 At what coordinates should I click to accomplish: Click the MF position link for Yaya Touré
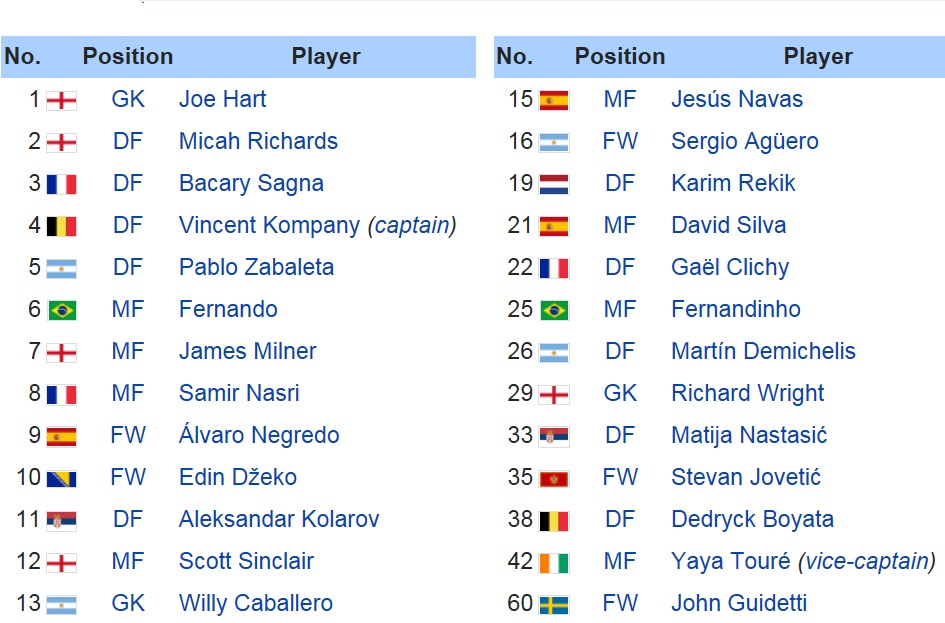[620, 561]
